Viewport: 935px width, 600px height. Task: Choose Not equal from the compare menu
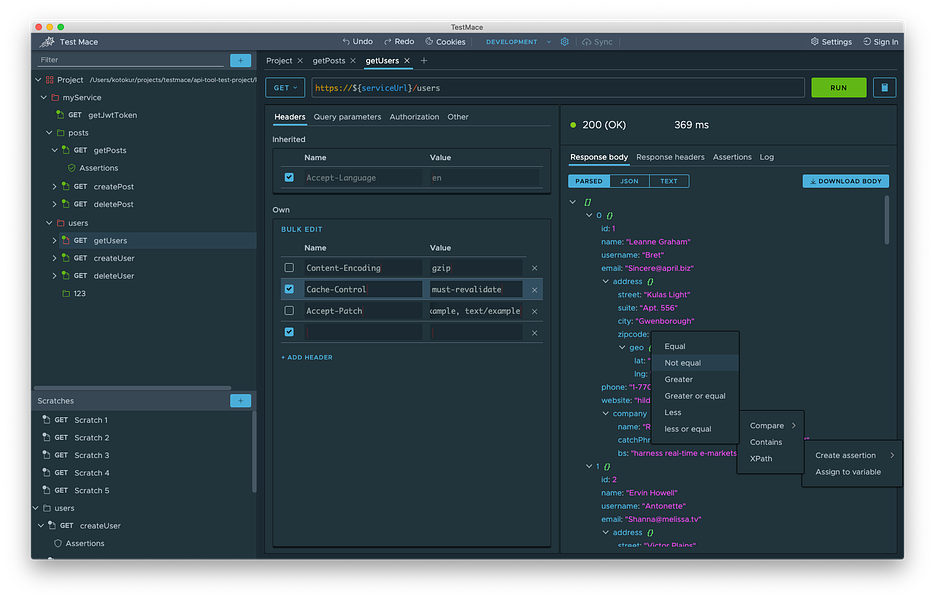pyautogui.click(x=695, y=363)
